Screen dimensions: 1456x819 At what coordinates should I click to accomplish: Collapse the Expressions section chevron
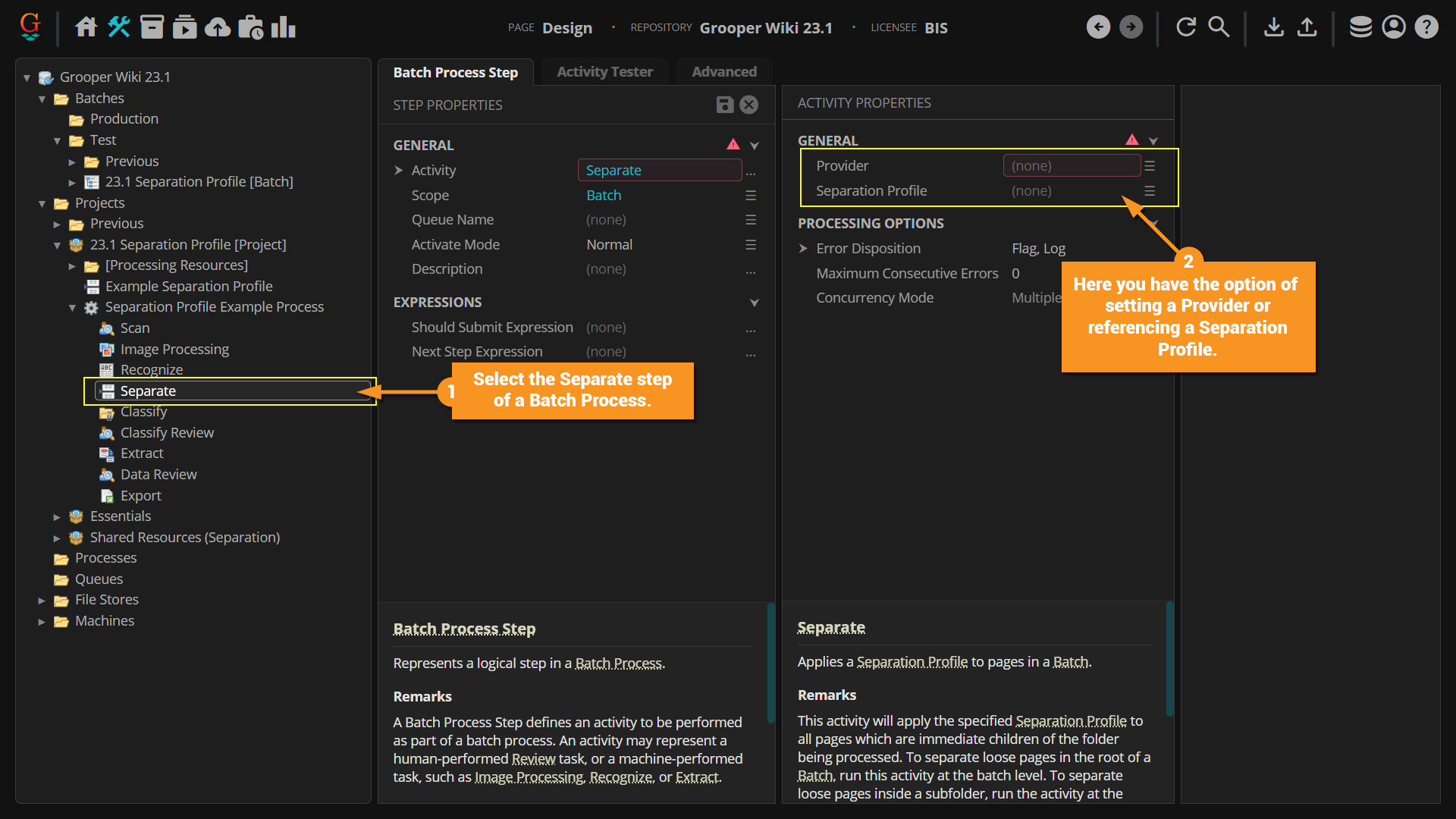tap(754, 303)
